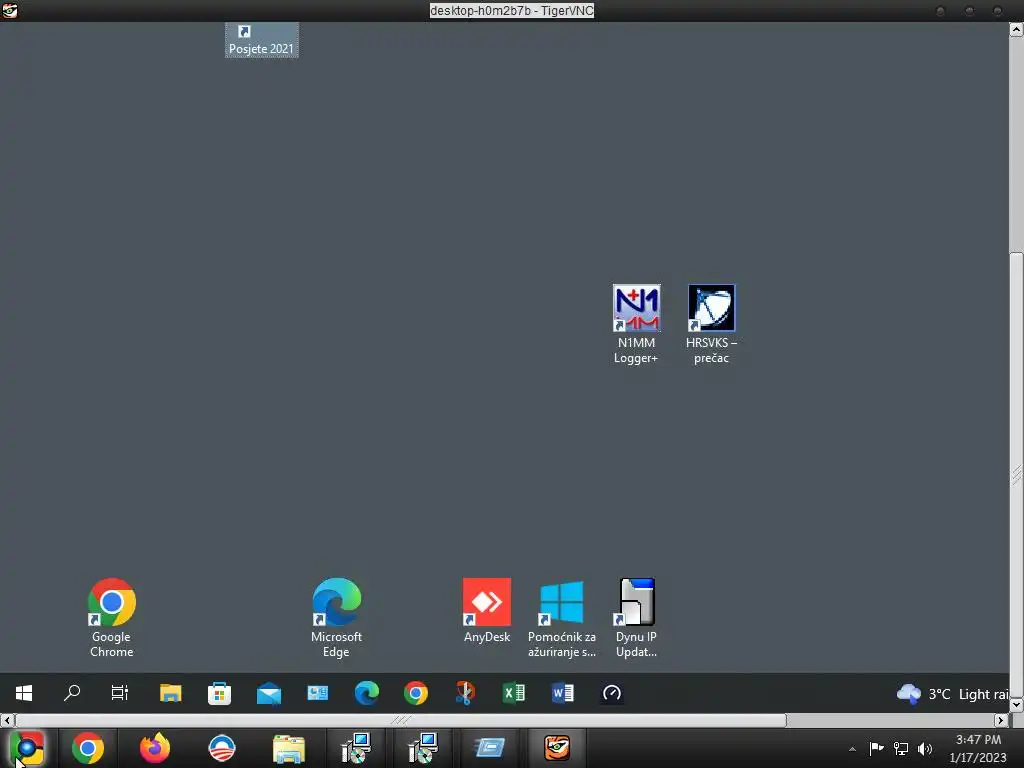
Task: Select the Google Chrome desktop shortcut
Action: (x=112, y=618)
